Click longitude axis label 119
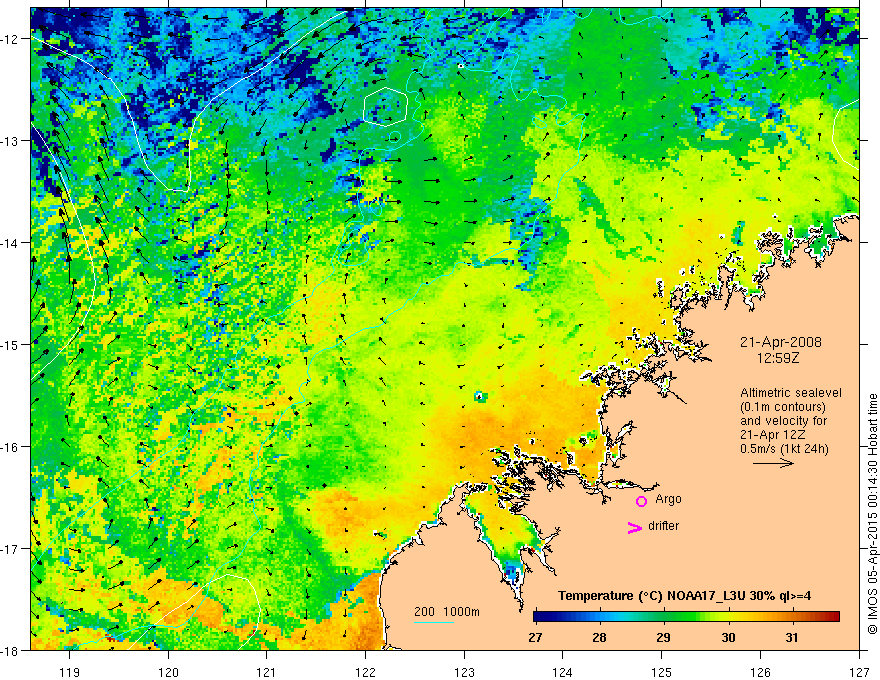Image resolution: width=880 pixels, height=680 pixels. tap(70, 672)
